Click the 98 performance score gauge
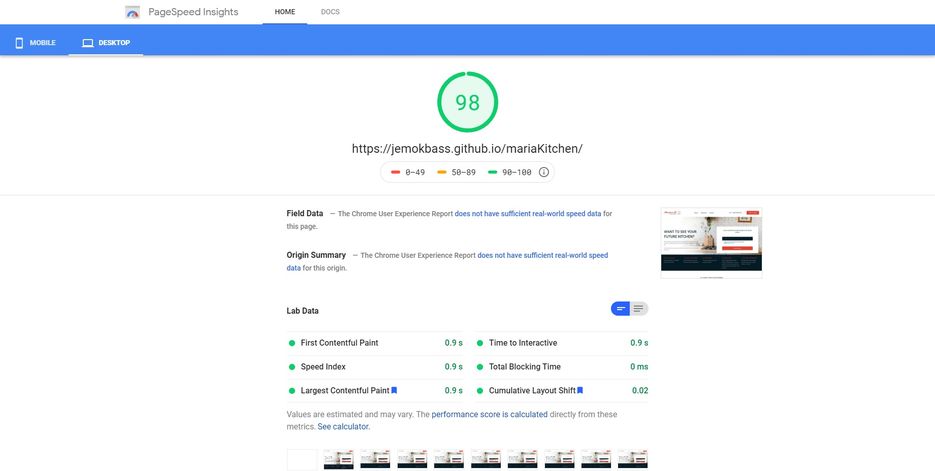 coord(468,102)
